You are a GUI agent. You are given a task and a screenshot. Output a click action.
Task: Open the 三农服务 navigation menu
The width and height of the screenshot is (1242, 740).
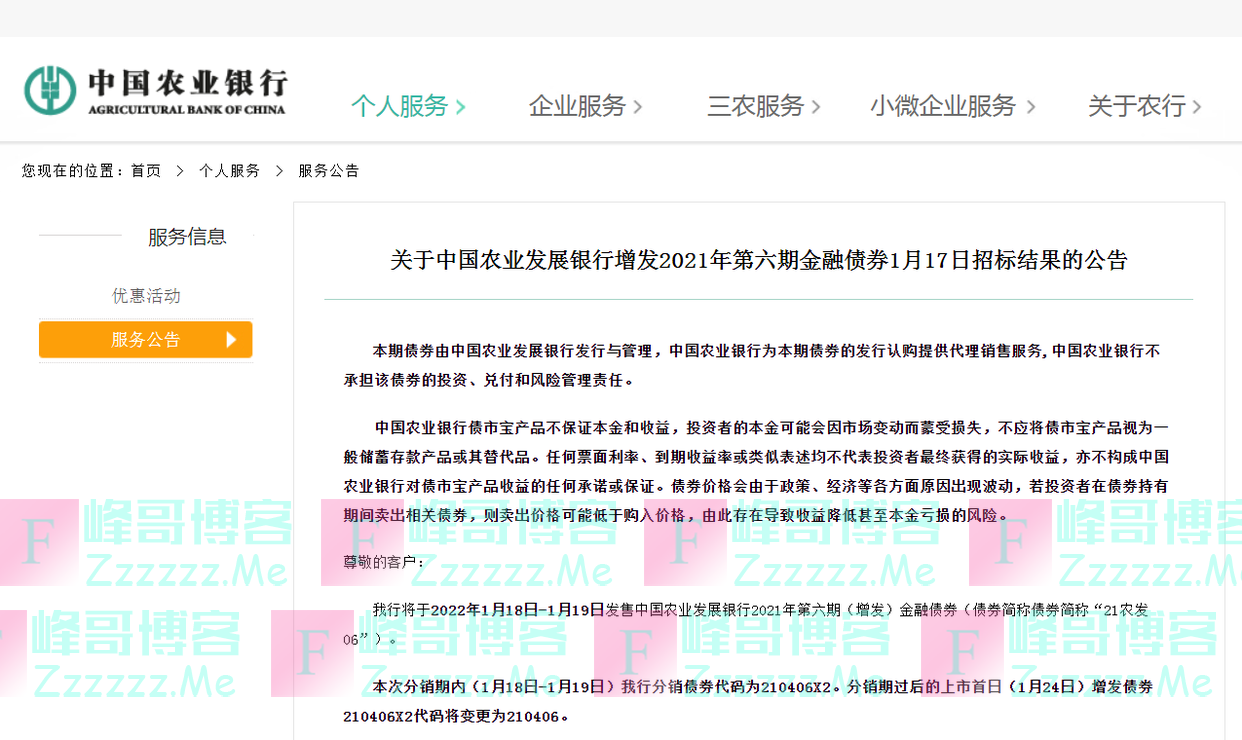coord(764,106)
